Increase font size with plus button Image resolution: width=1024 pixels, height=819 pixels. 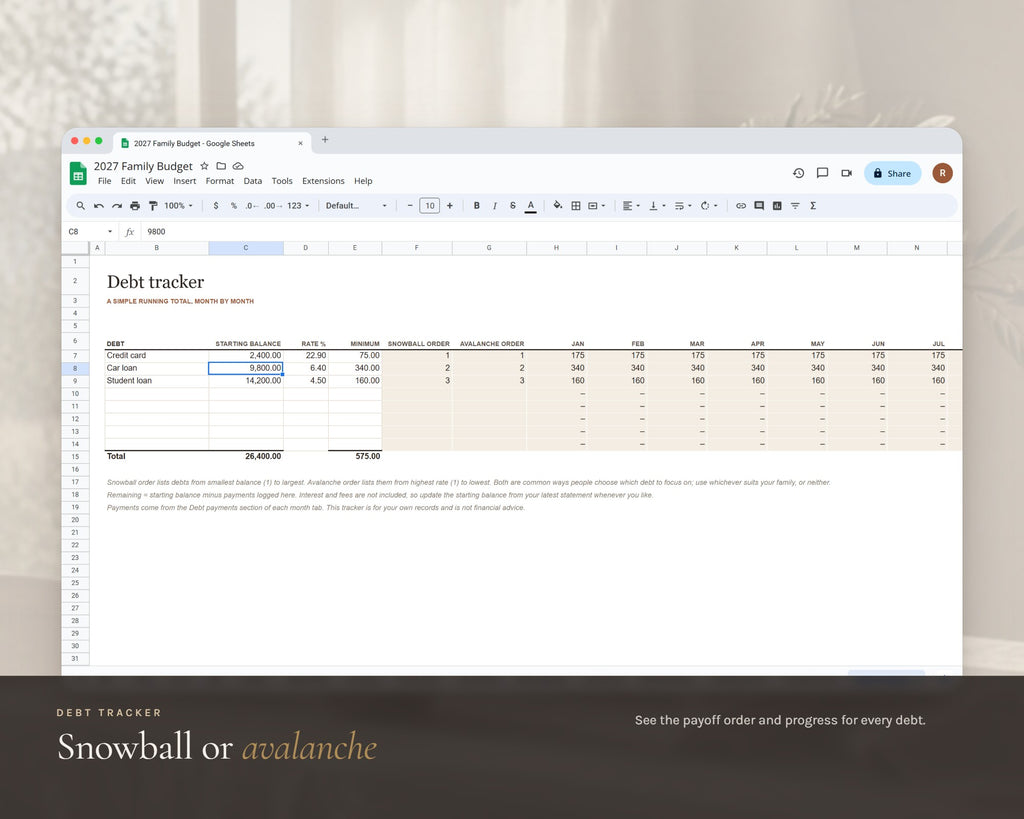point(449,206)
